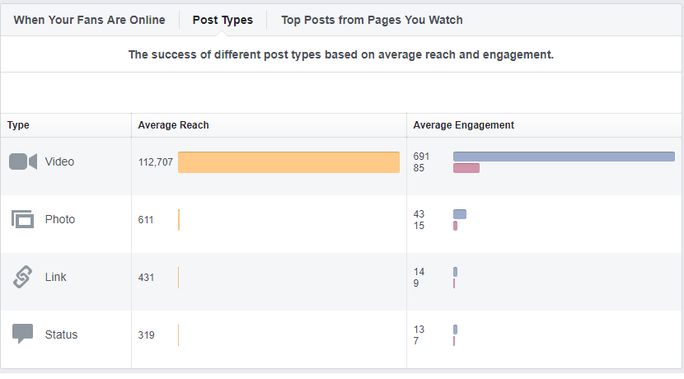Click the Status speech bubble icon
684x379 pixels.
[x=23, y=334]
